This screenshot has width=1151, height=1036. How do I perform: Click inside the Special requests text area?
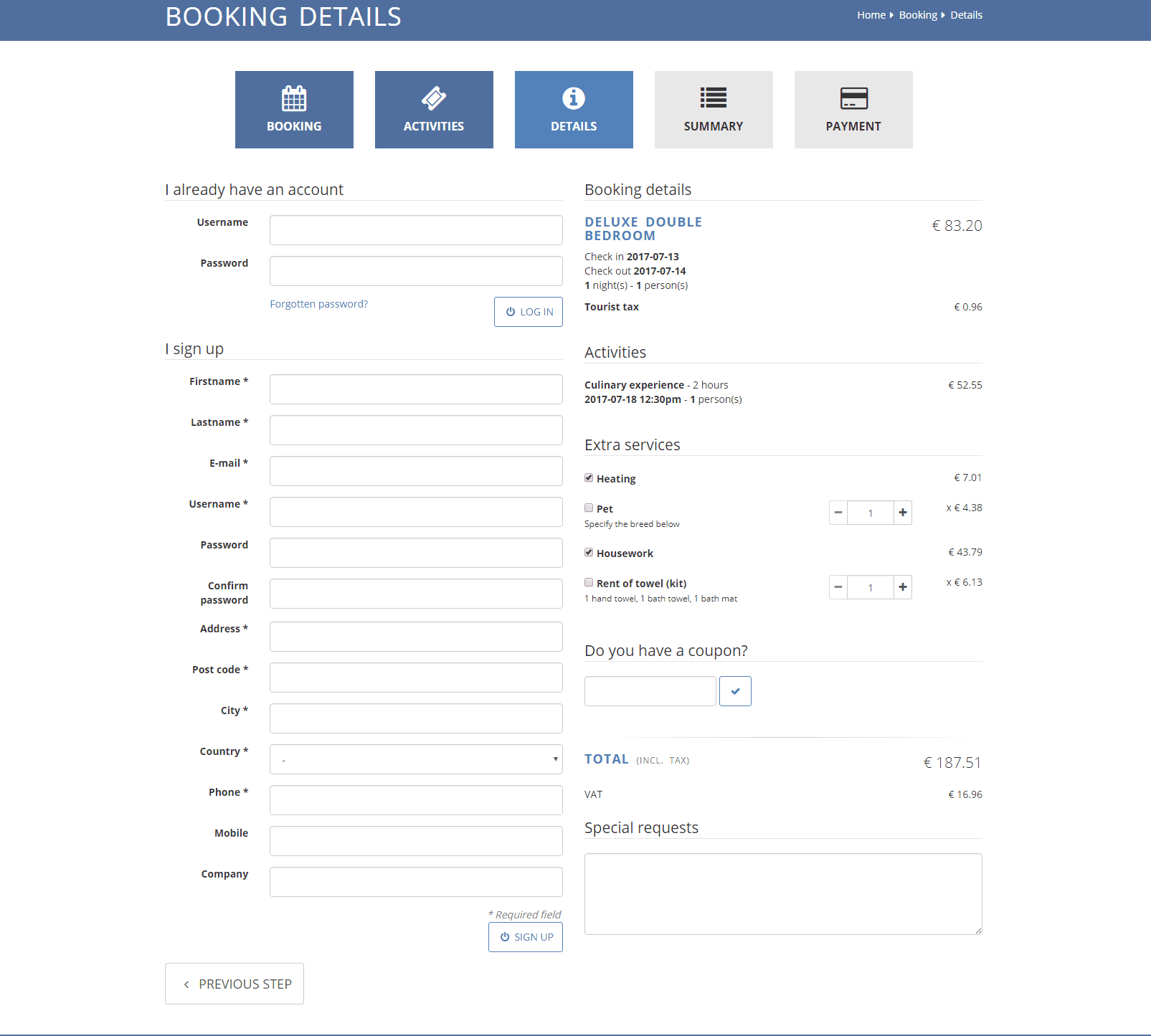point(783,893)
